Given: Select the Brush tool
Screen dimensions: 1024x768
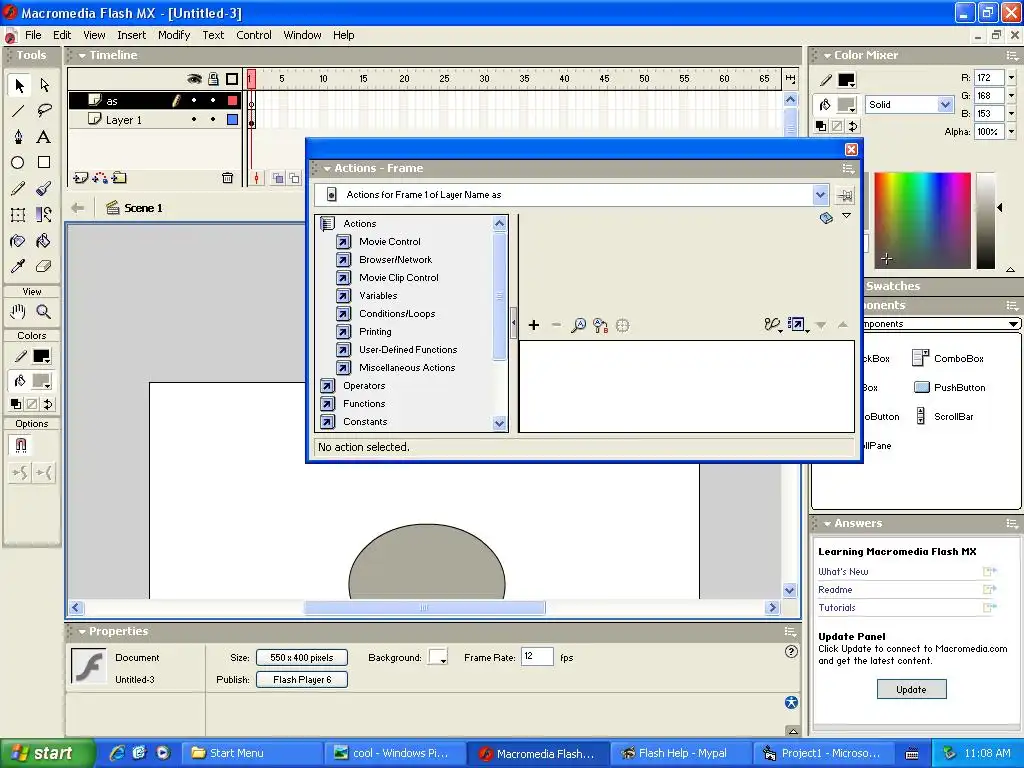Looking at the screenshot, I should tap(44, 189).
